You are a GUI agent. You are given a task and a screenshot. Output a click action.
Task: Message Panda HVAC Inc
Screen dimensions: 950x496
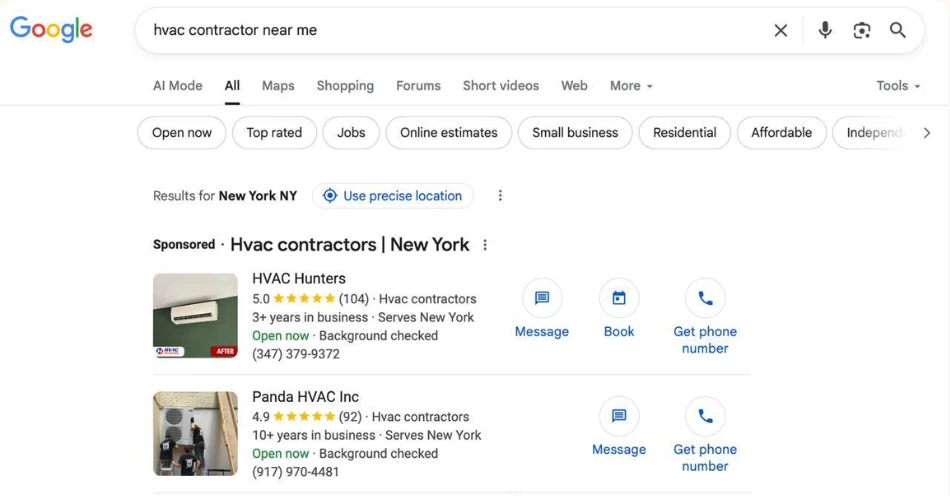pos(619,417)
